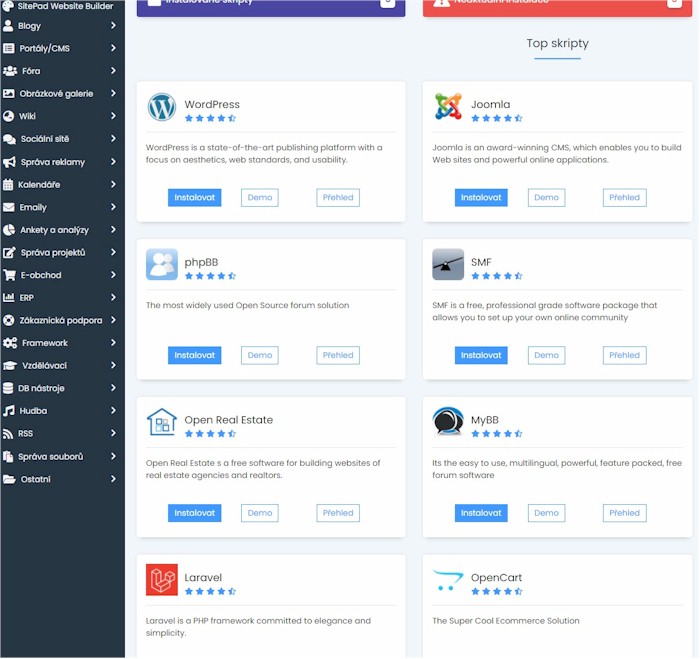Click the SMF logo icon
The image size is (700, 659).
coord(448,264)
